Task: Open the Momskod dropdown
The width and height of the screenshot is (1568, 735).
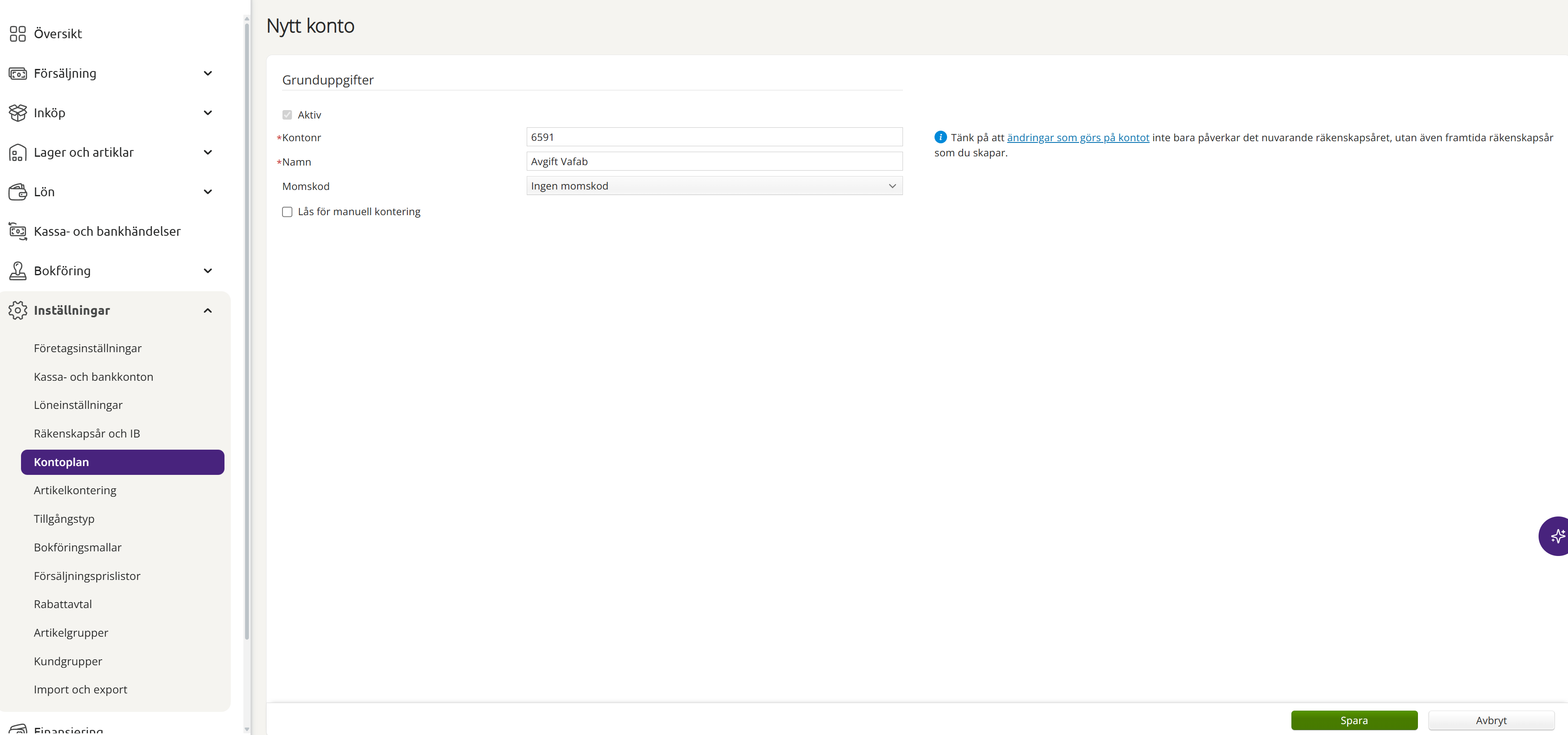Action: click(x=713, y=186)
